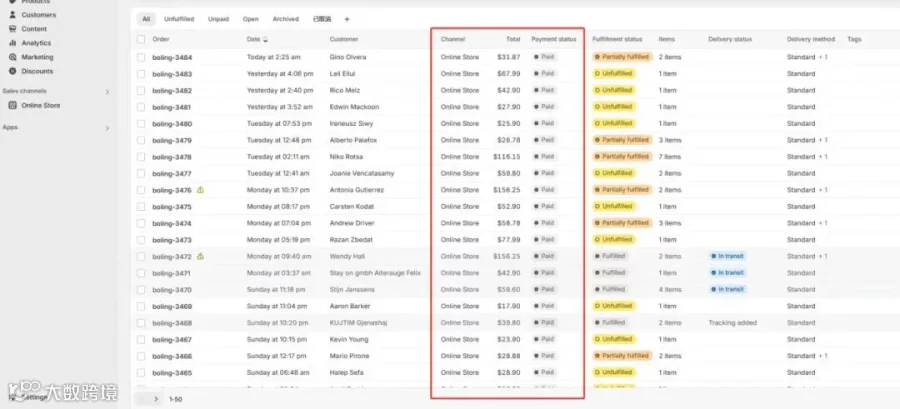Switch to the Unfulfilled tab
The image size is (900, 409).
179,19
